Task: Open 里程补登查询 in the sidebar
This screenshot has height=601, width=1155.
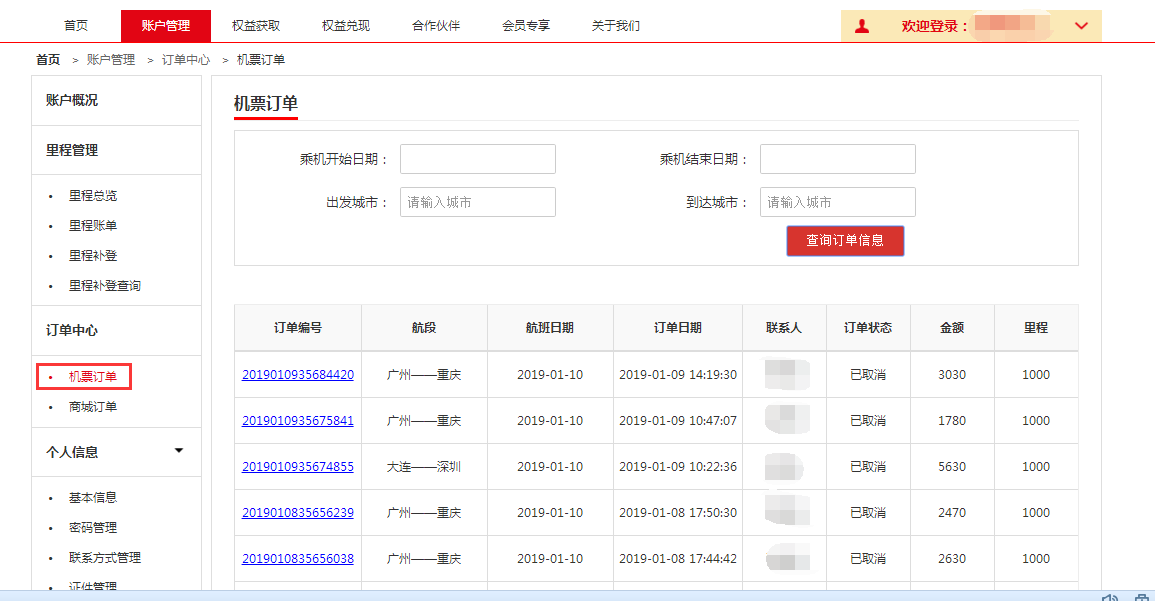Action: (x=105, y=286)
